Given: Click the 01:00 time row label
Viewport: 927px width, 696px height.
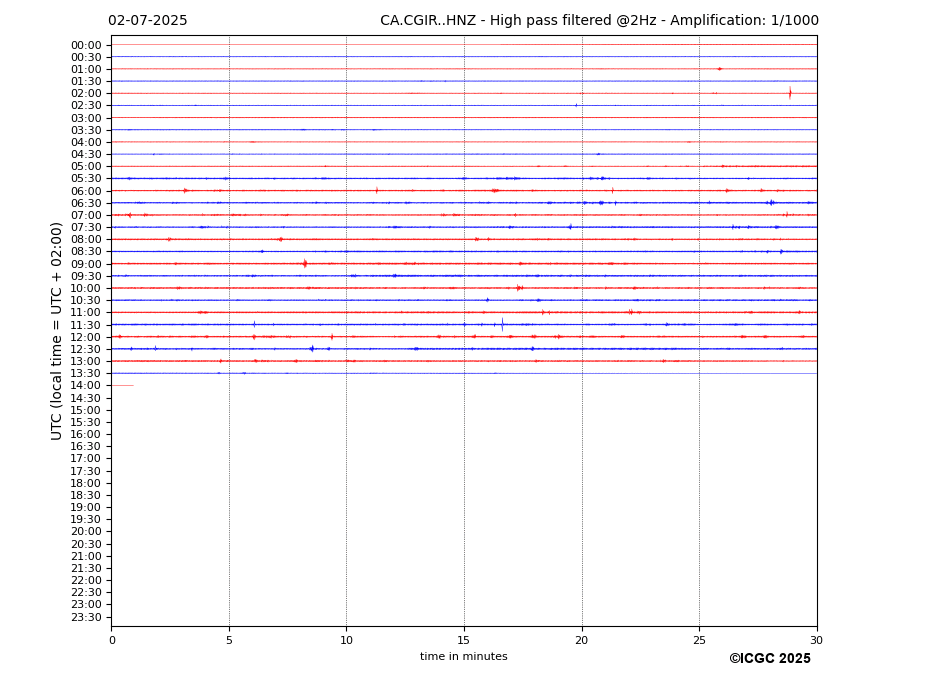Looking at the screenshot, I should [86, 69].
